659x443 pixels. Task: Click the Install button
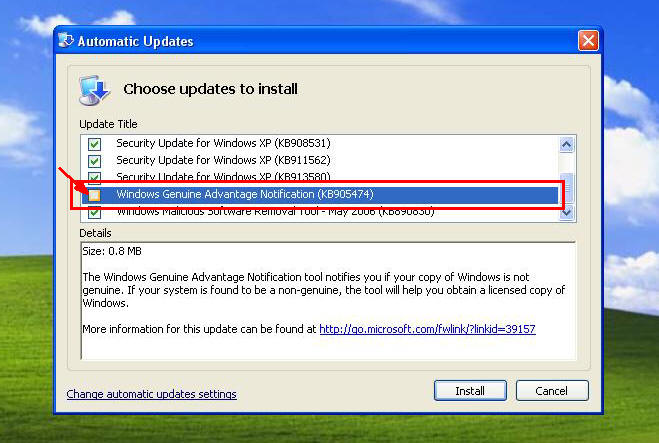[x=470, y=391]
